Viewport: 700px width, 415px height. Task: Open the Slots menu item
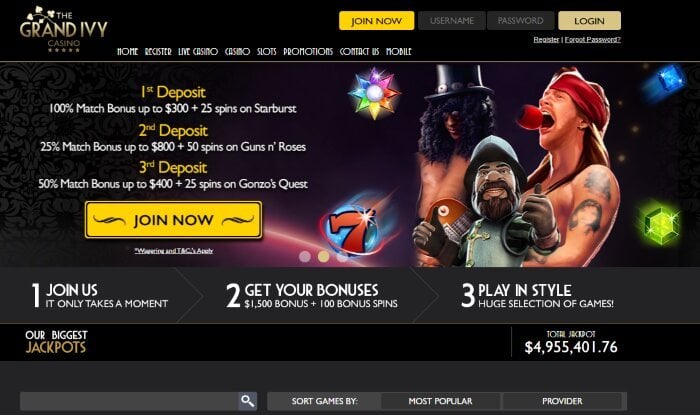[267, 52]
